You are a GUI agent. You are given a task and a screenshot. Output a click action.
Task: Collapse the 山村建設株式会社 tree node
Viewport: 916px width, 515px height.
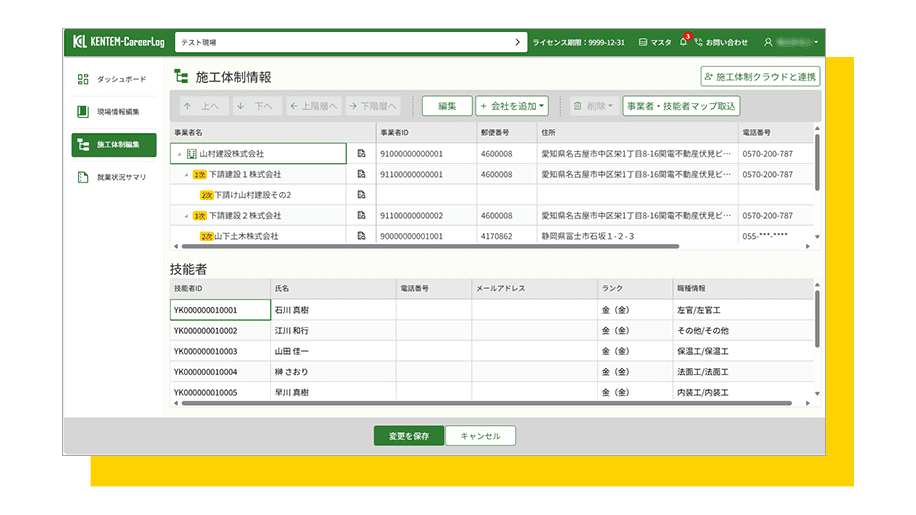pyautogui.click(x=179, y=154)
